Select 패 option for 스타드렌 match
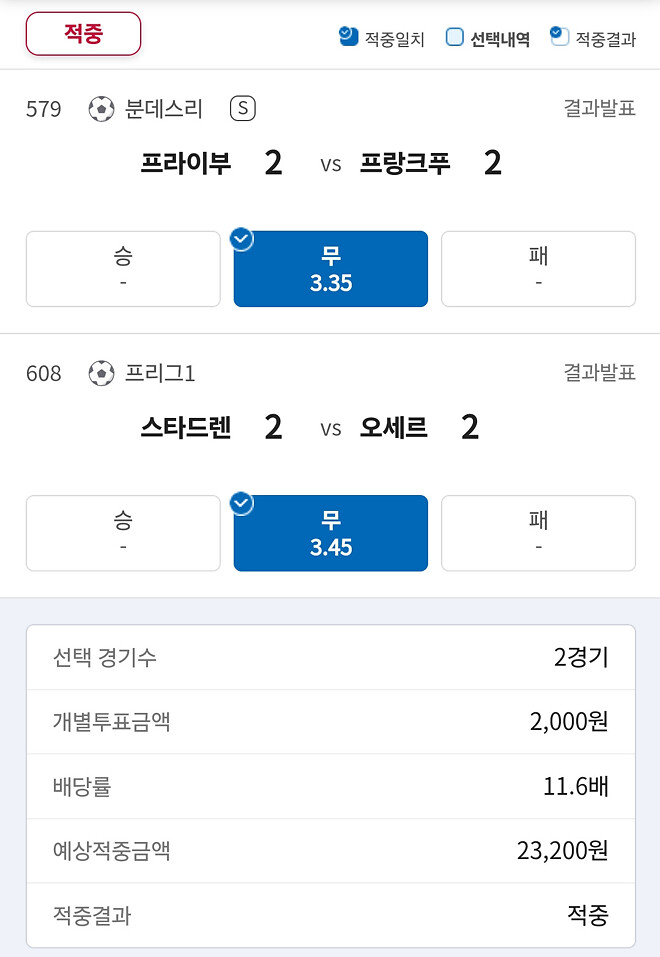 538,533
